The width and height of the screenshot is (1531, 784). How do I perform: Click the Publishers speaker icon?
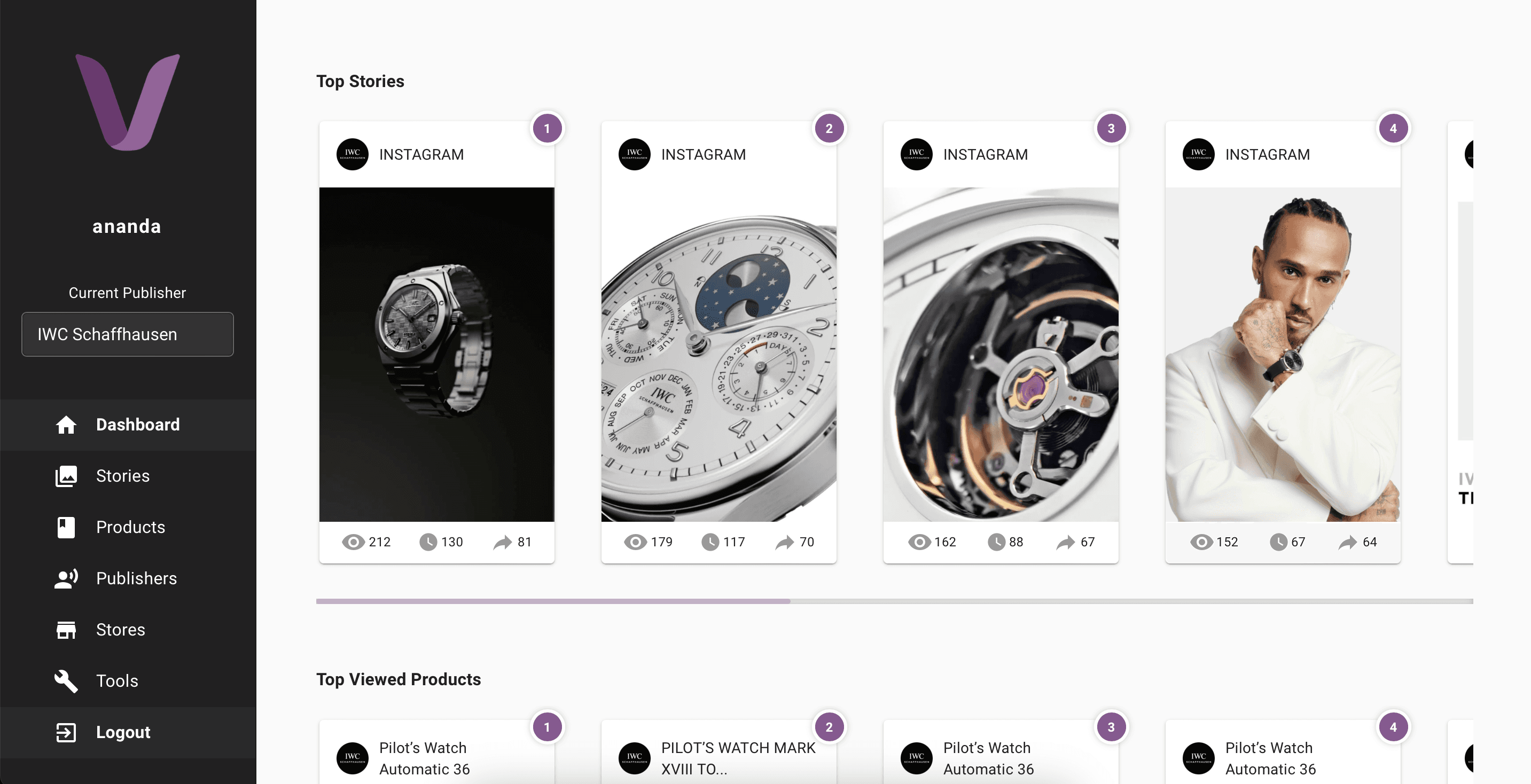tap(66, 578)
